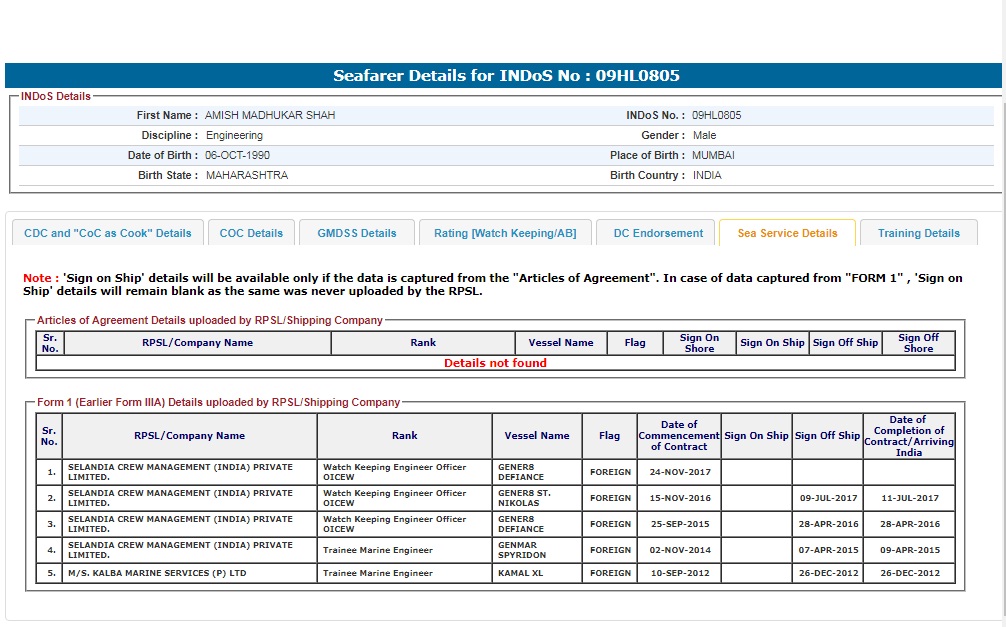Click the INDoS No. value 09HL0805

coord(716,115)
